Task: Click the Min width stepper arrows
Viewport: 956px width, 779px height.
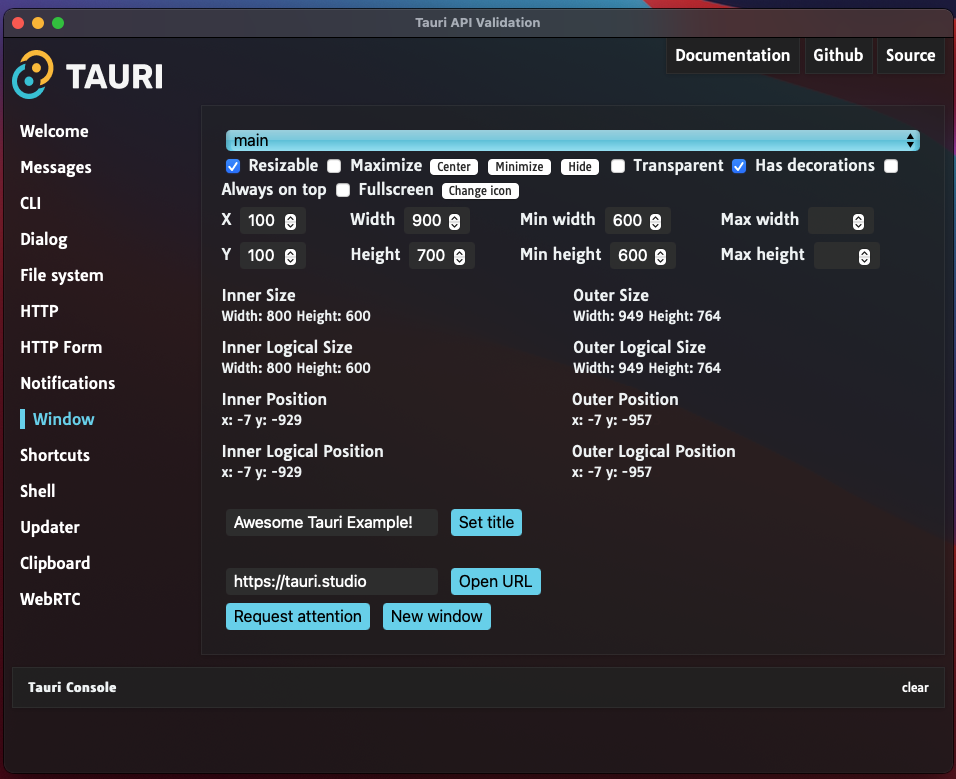Action: [x=655, y=221]
